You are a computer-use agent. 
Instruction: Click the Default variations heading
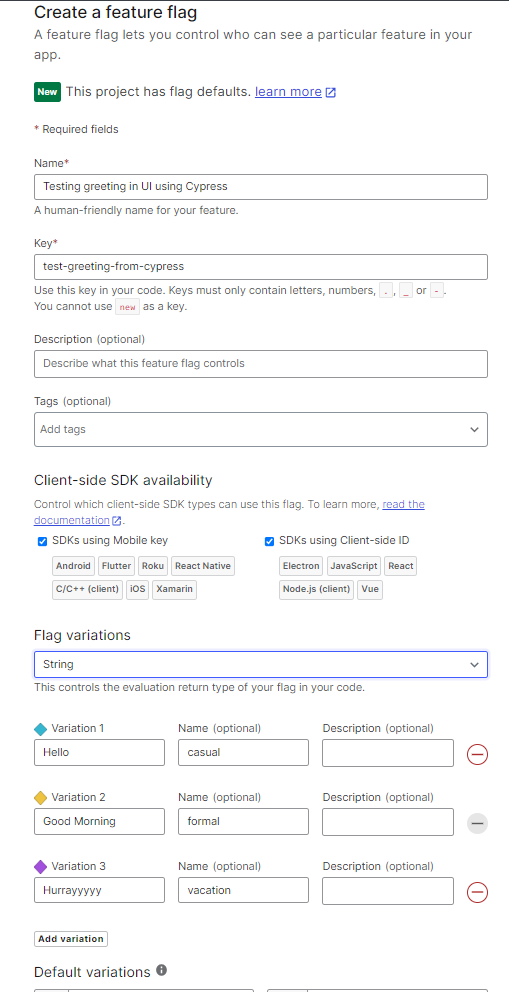tap(92, 972)
